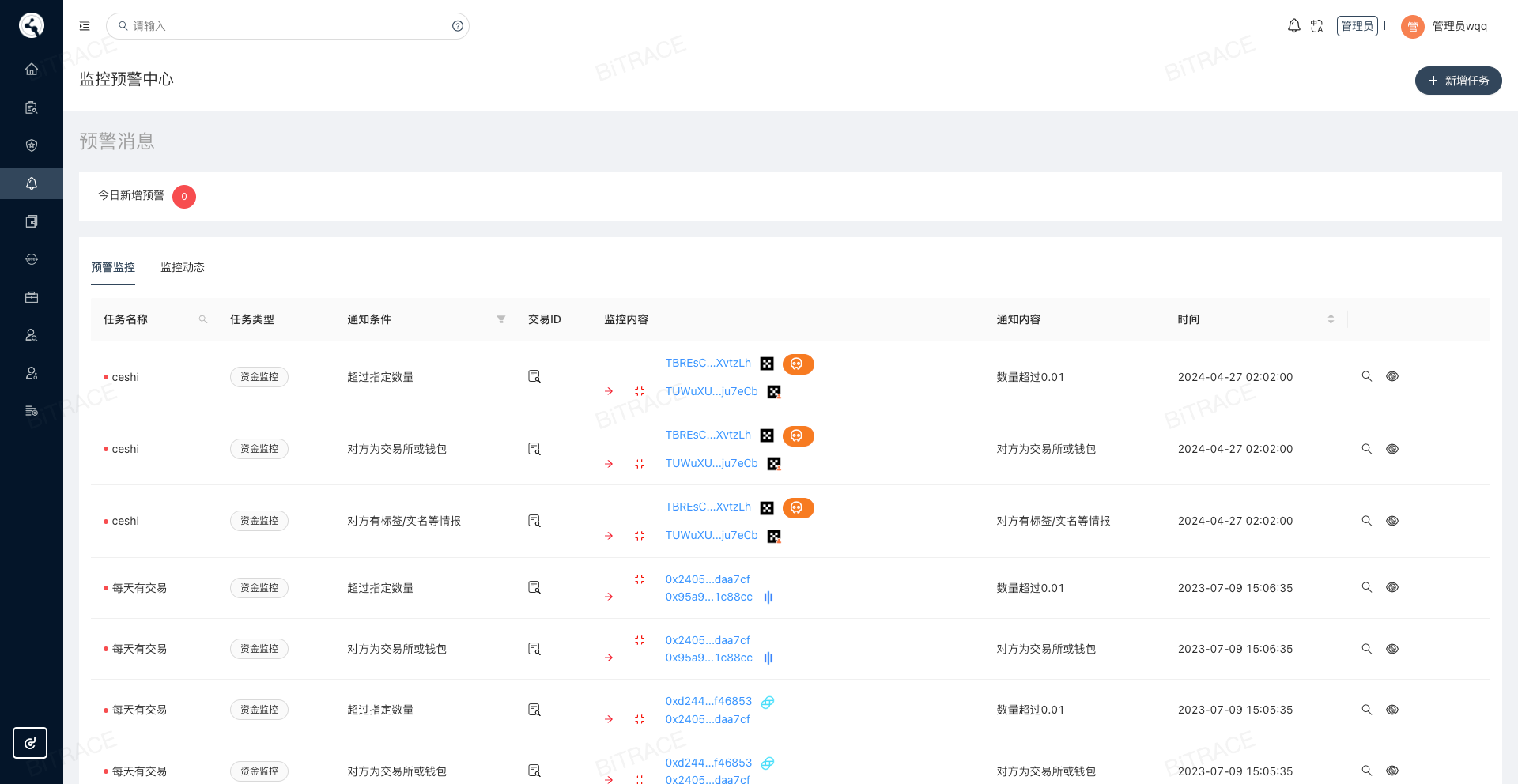The width and height of the screenshot is (1518, 784).
Task: Click magnifier action for 15:06:35 超过指定数量 row
Action: pos(1366,587)
